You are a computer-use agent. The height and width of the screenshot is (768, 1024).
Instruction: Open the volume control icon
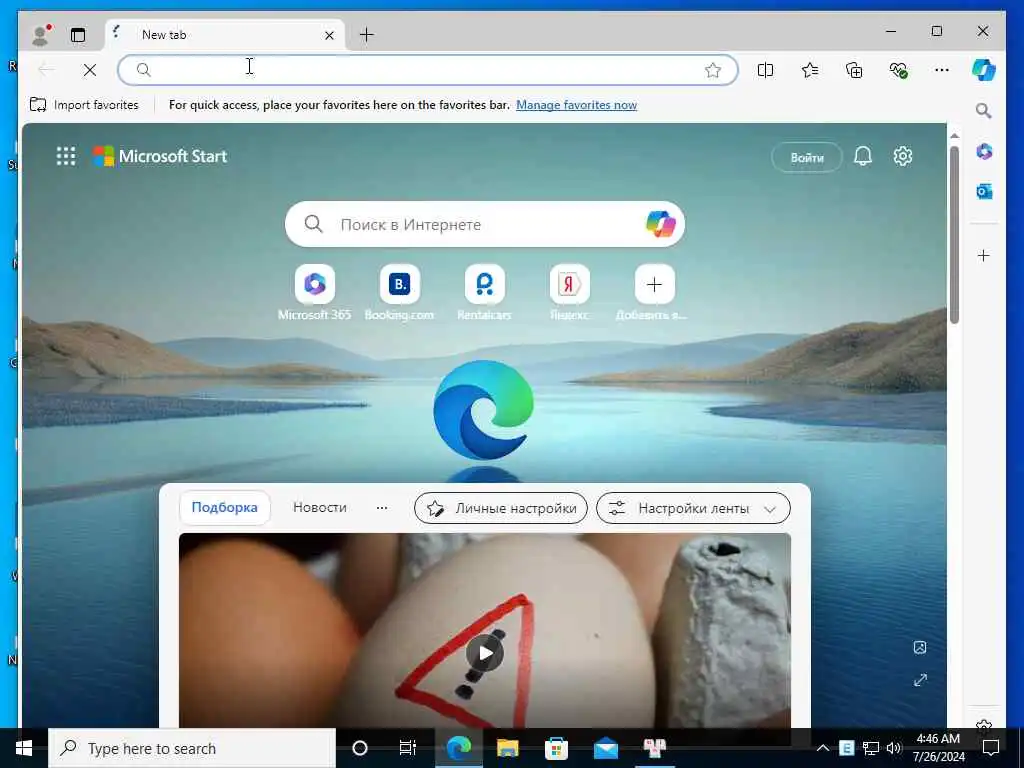(895, 748)
